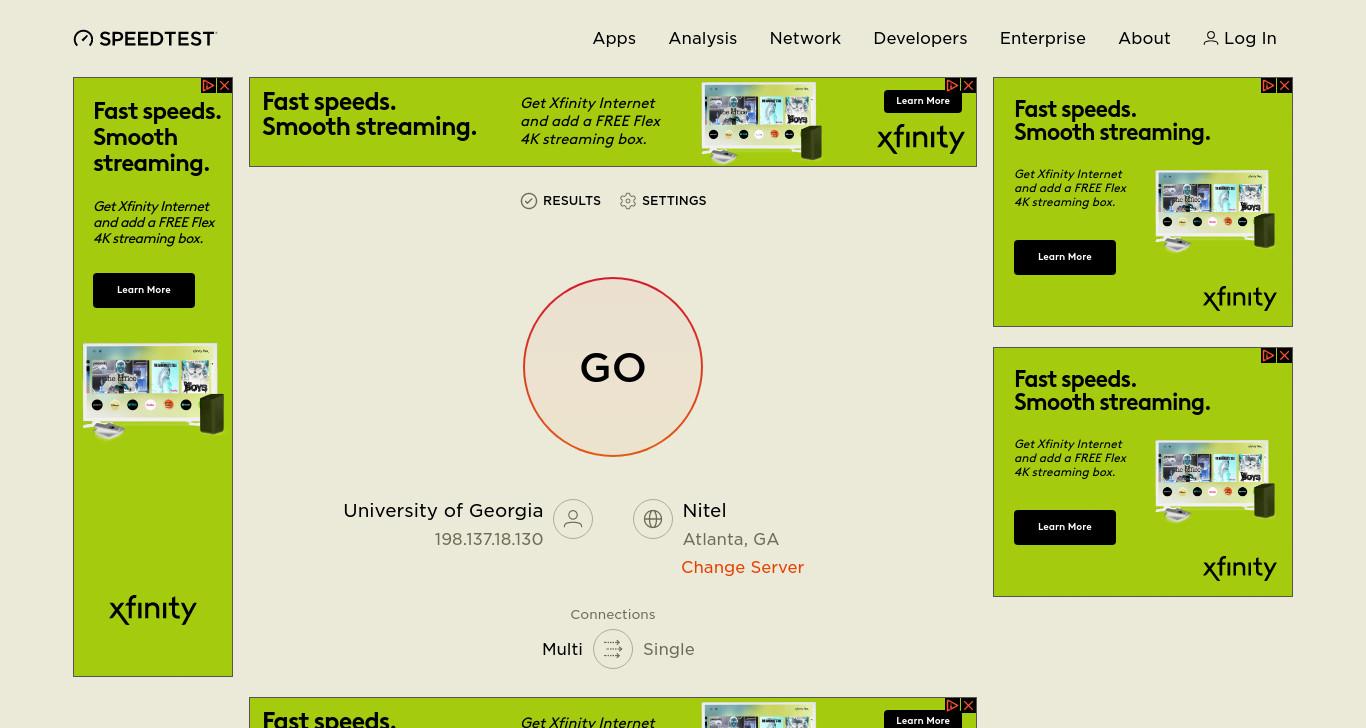Screen dimensions: 1366x728
Task: Click AdChoices icon on bottom banner ad
Action: pos(953,706)
